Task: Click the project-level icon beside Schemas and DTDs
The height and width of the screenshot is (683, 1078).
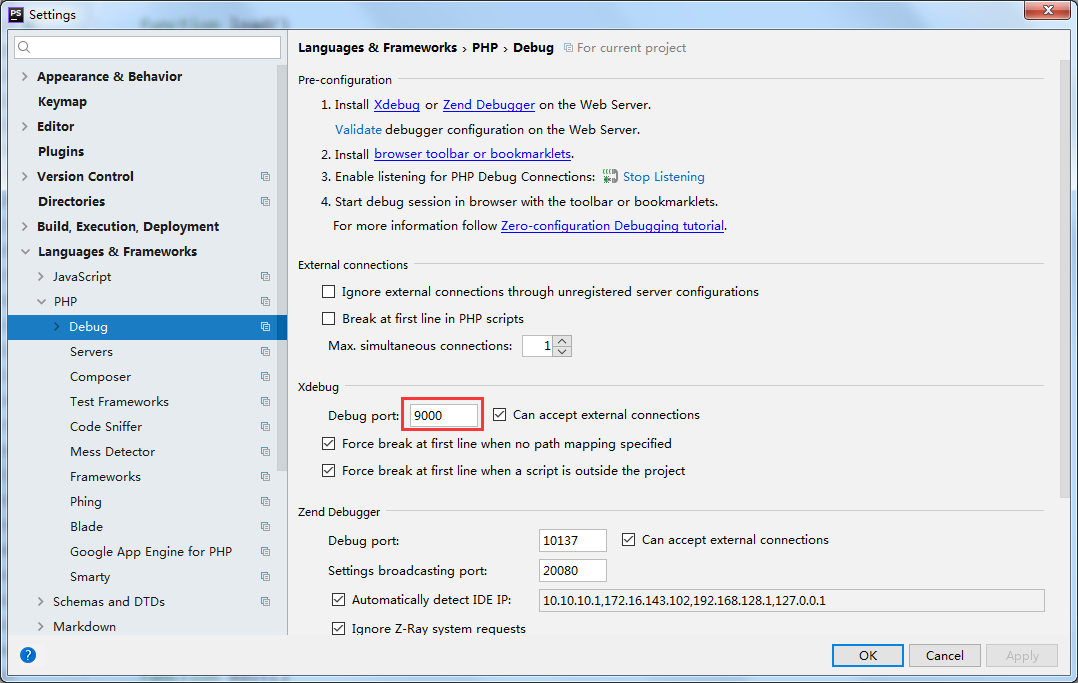Action: 265,601
